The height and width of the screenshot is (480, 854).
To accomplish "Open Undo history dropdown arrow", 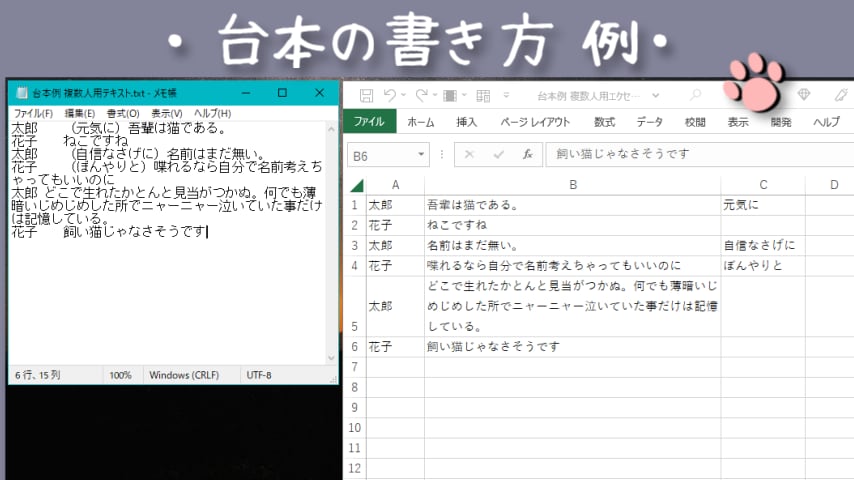I will tap(403, 95).
